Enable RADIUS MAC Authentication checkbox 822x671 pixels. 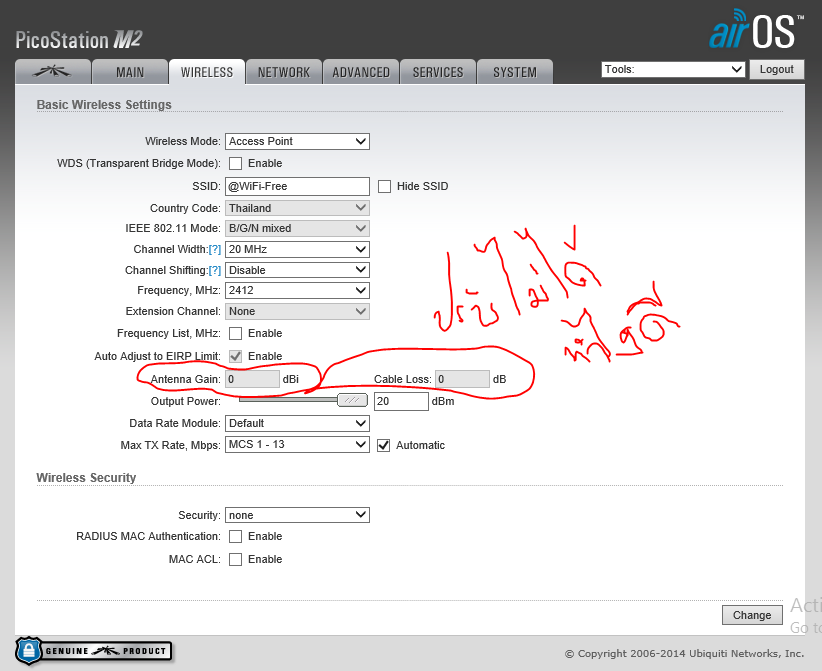[x=235, y=537]
